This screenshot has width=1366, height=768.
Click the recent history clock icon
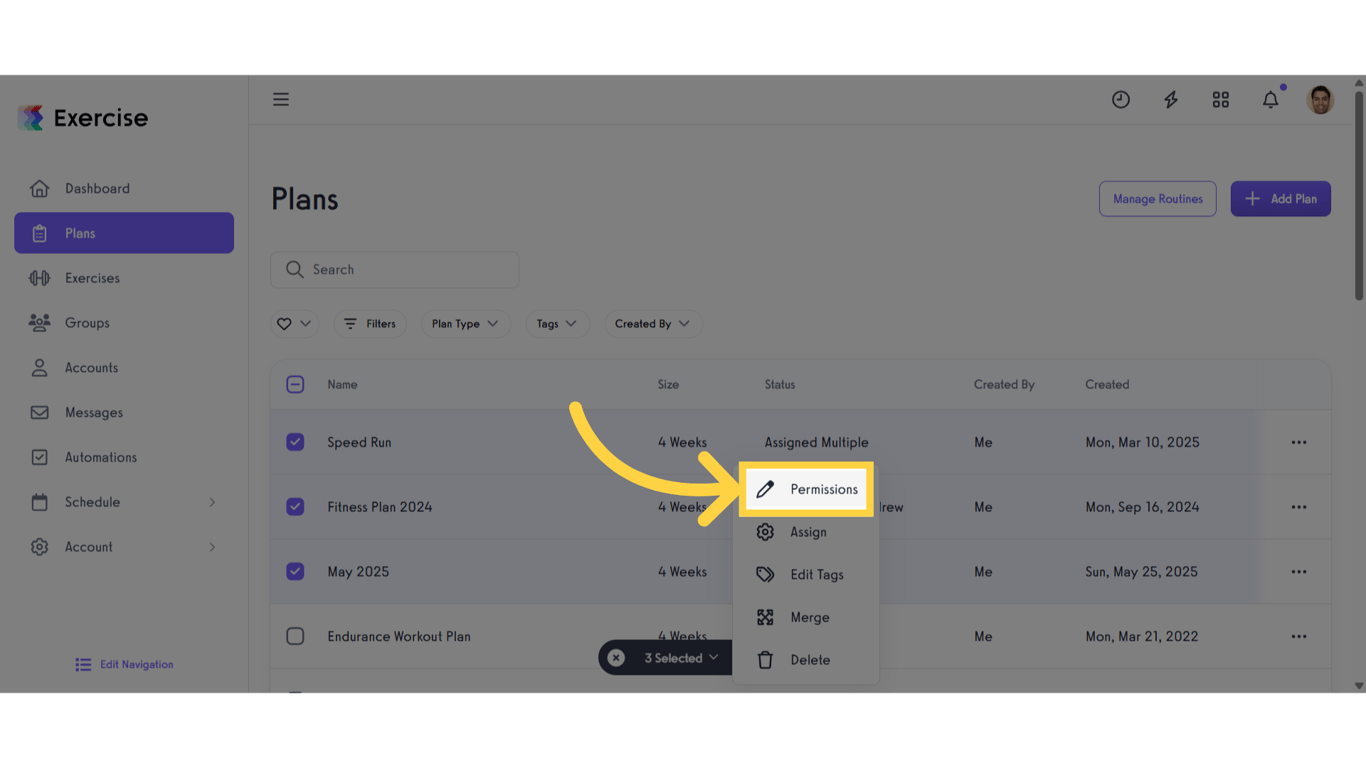tap(1120, 99)
